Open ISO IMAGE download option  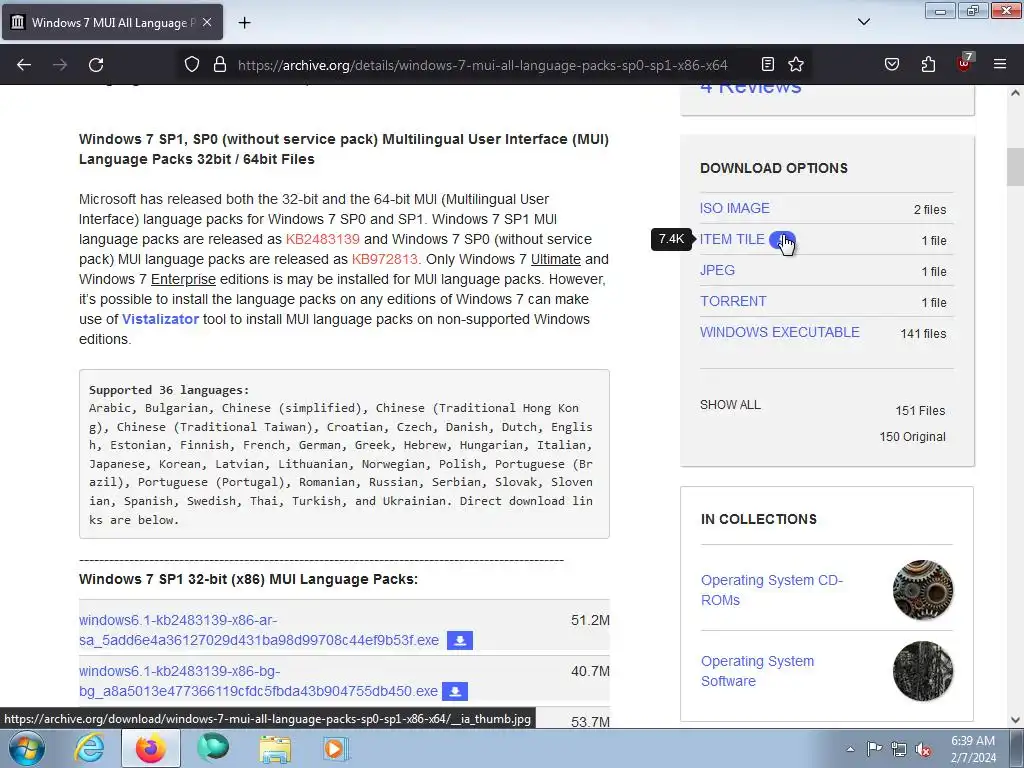[735, 208]
